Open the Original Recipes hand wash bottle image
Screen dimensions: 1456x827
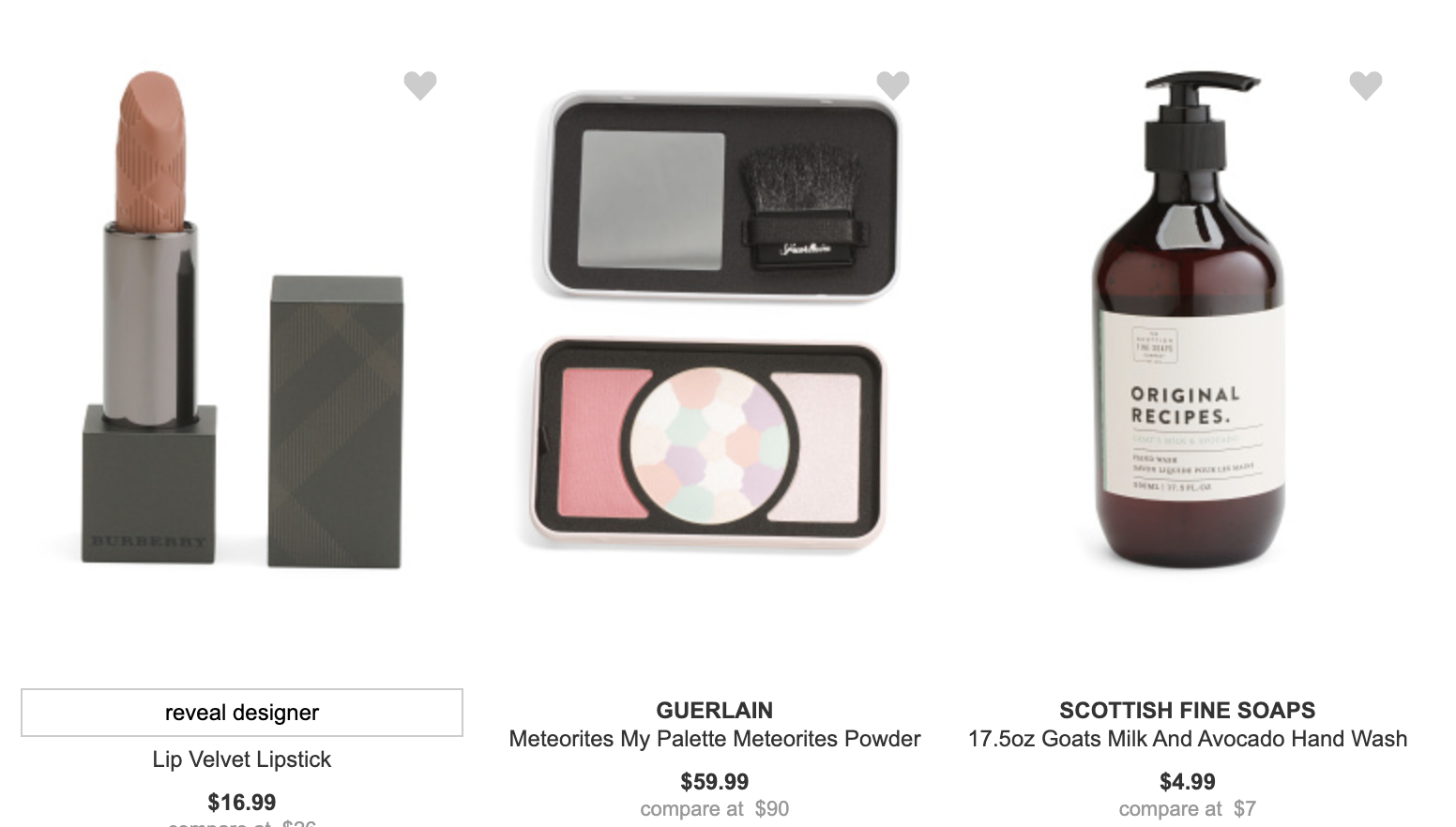point(1190,321)
